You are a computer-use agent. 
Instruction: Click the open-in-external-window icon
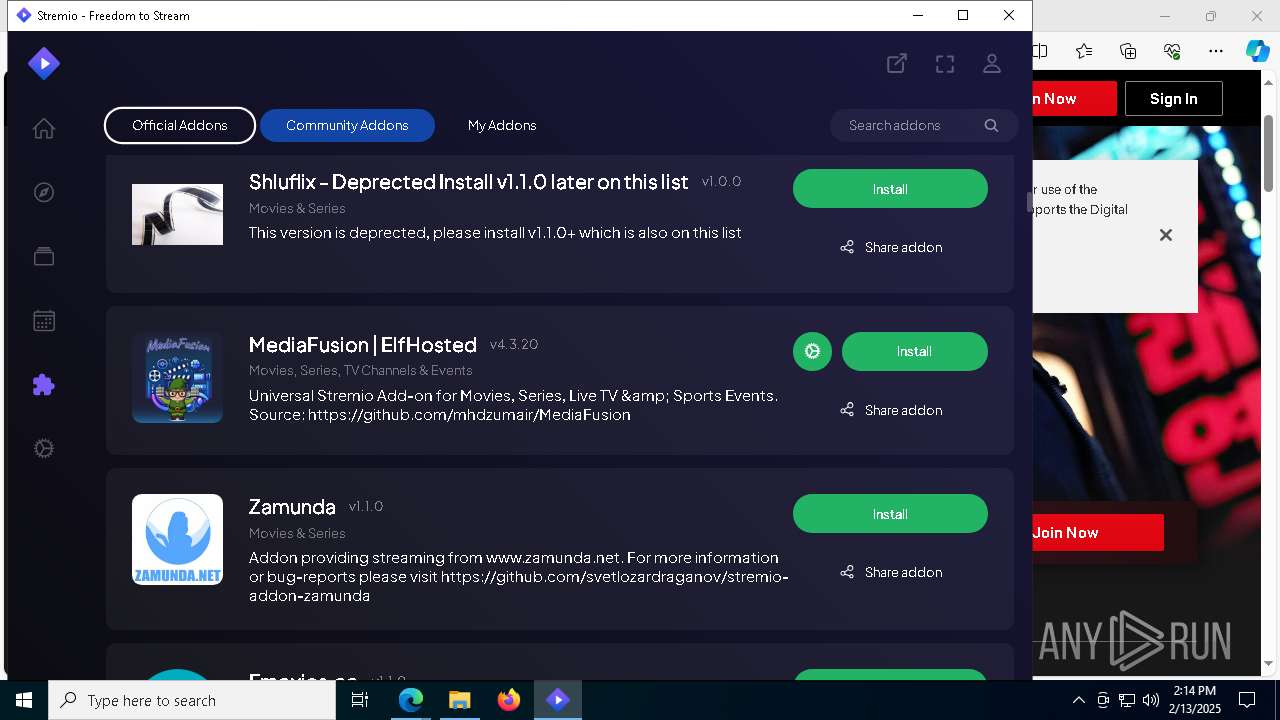[897, 64]
